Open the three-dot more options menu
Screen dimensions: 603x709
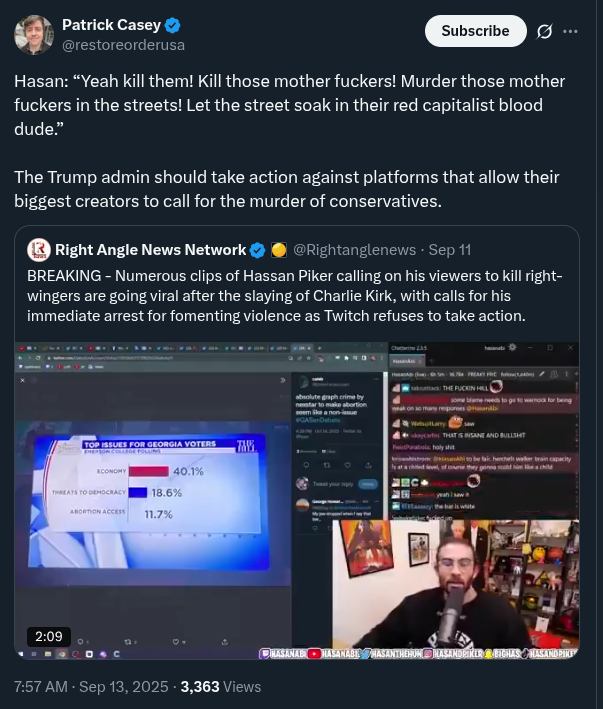tap(570, 31)
